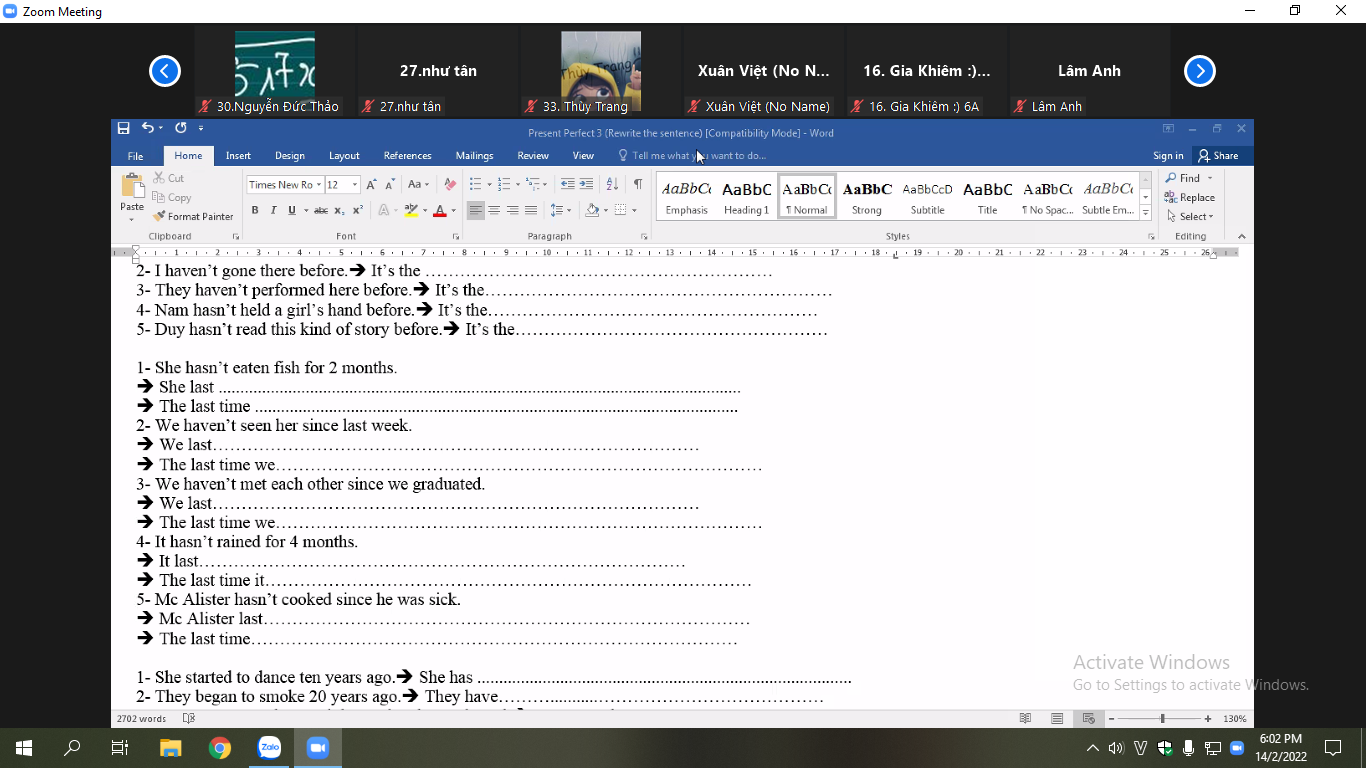Repeat the action with the redo icon

click(181, 128)
